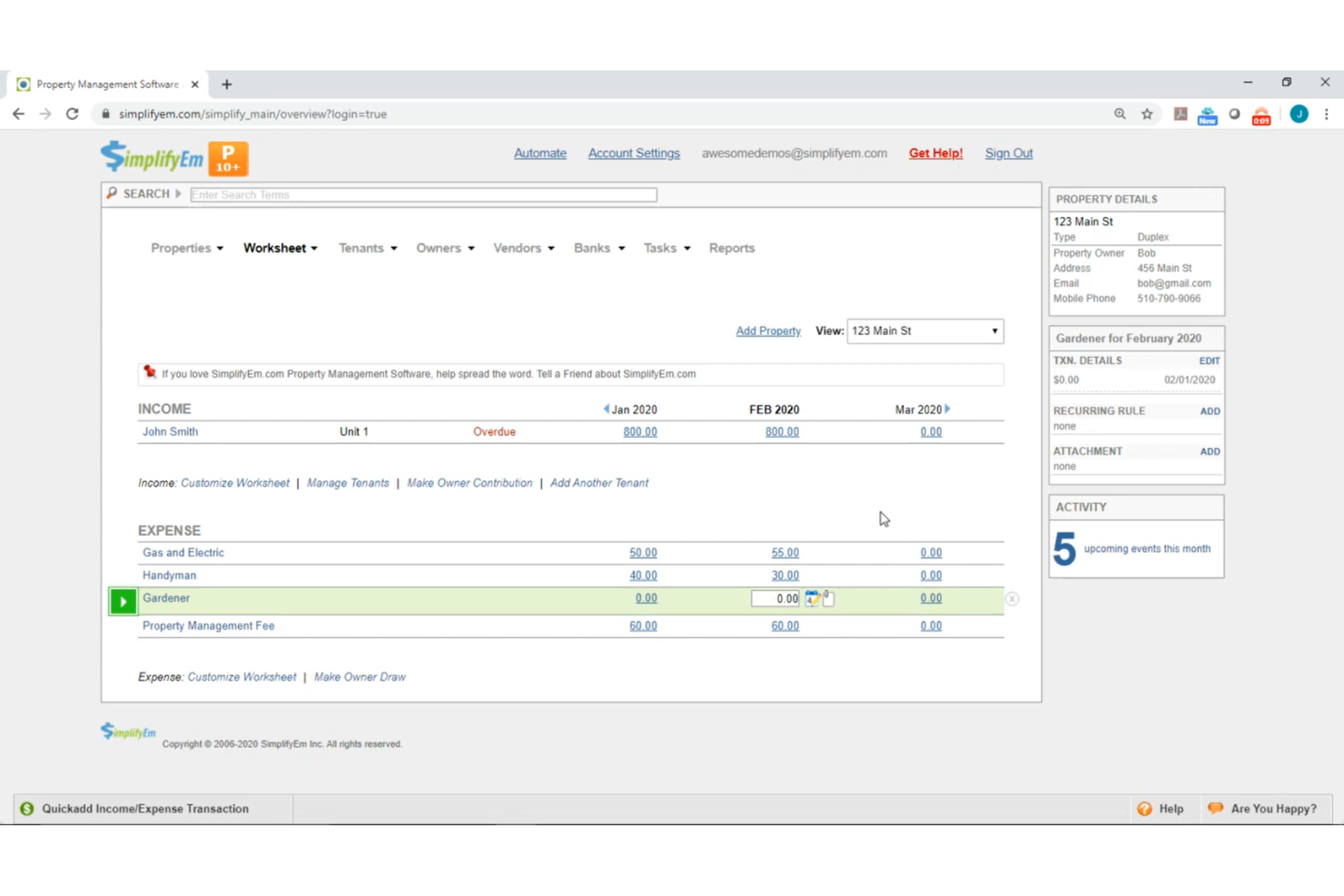Open the Automate link in header
The image size is (1344, 896).
(540, 153)
